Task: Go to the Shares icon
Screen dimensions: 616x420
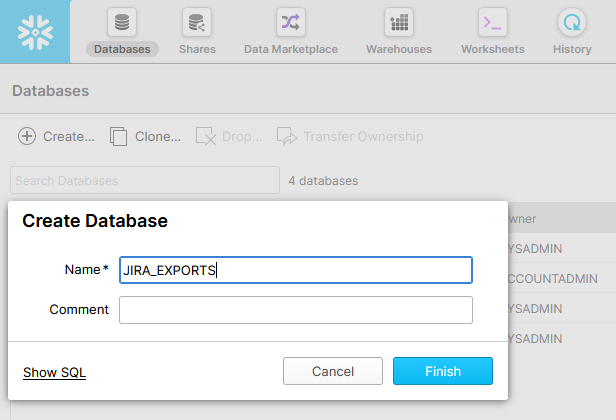Action: tap(197, 22)
